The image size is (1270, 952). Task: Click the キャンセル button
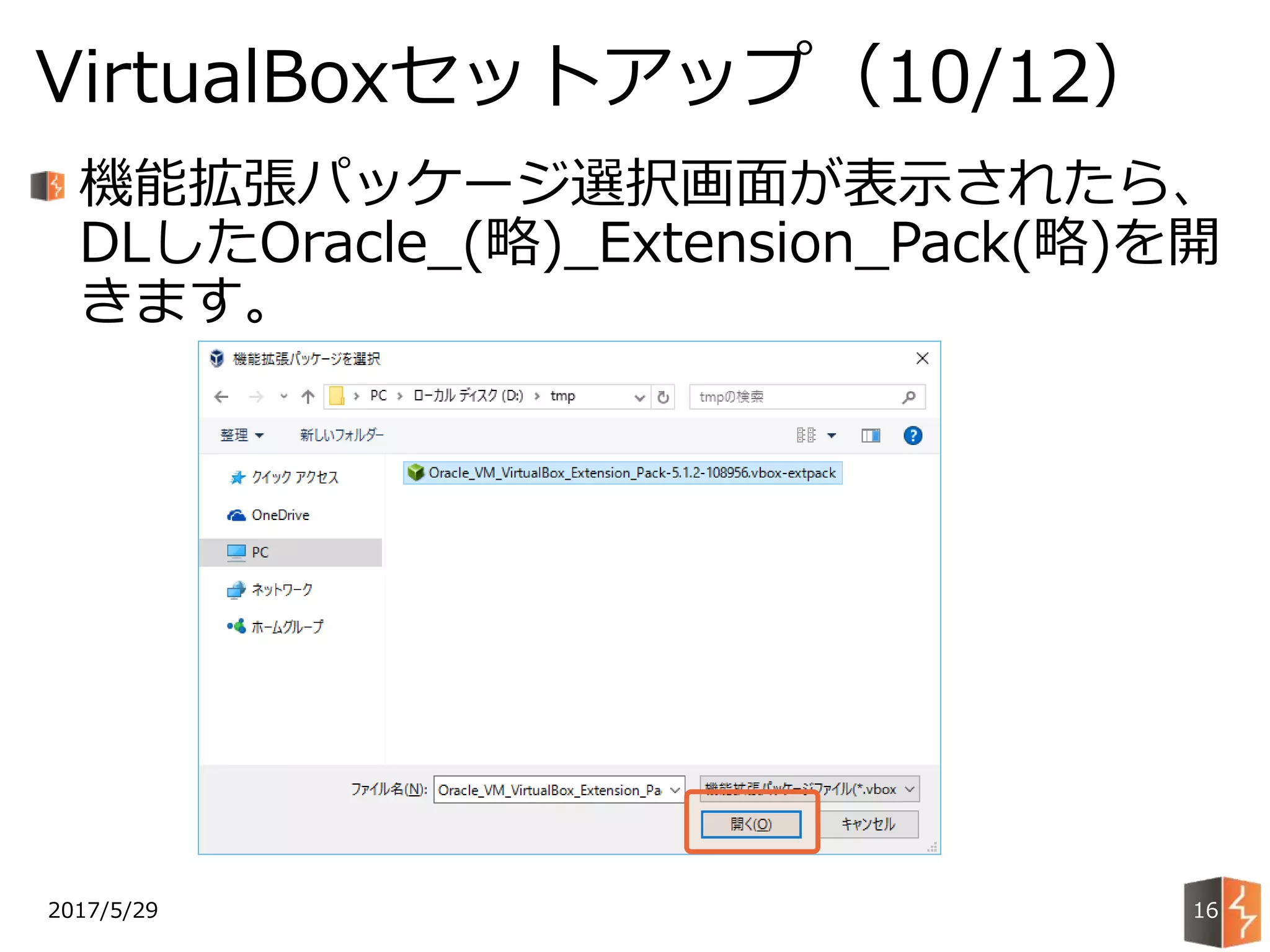[x=868, y=824]
